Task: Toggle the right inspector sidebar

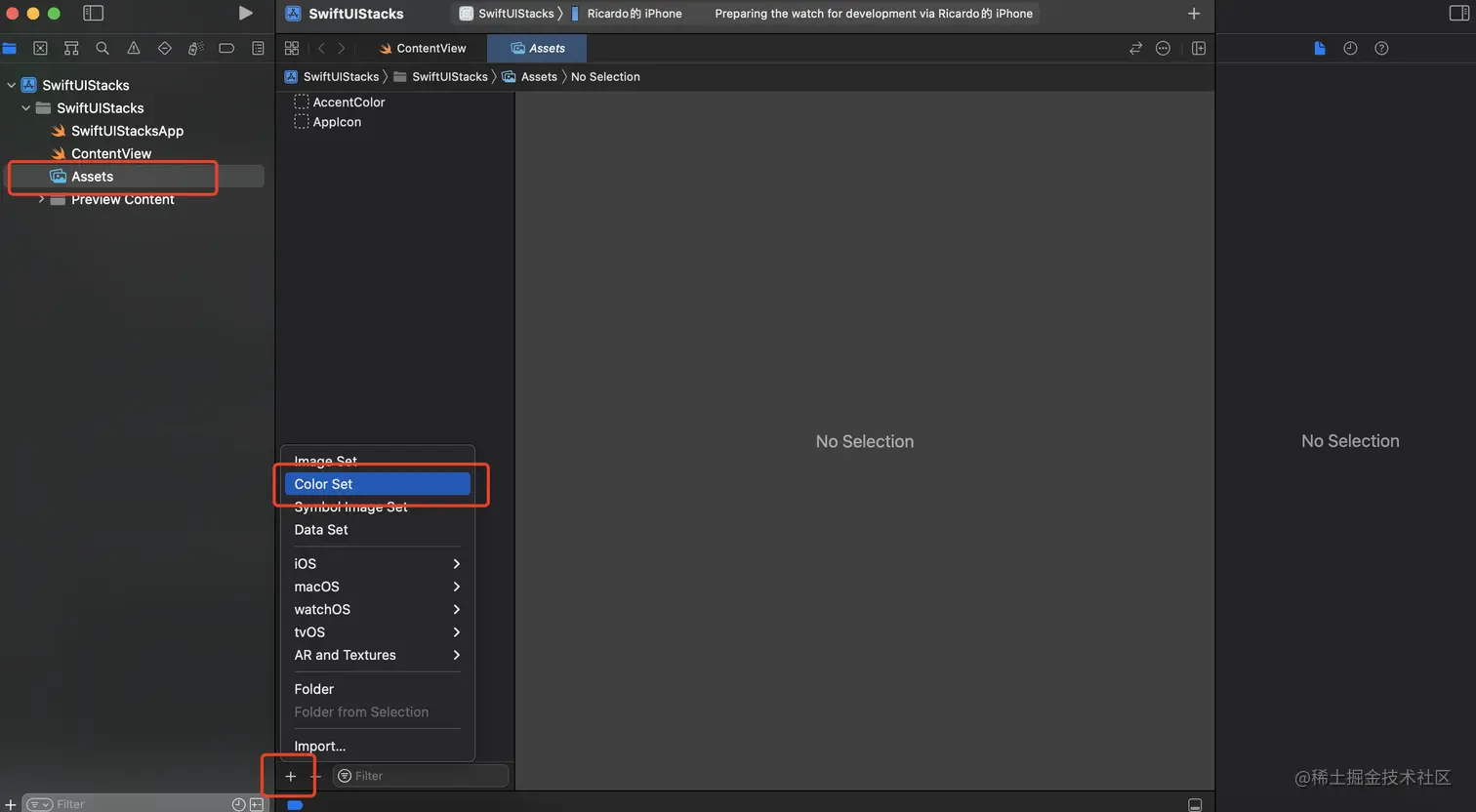Action: (x=1459, y=13)
